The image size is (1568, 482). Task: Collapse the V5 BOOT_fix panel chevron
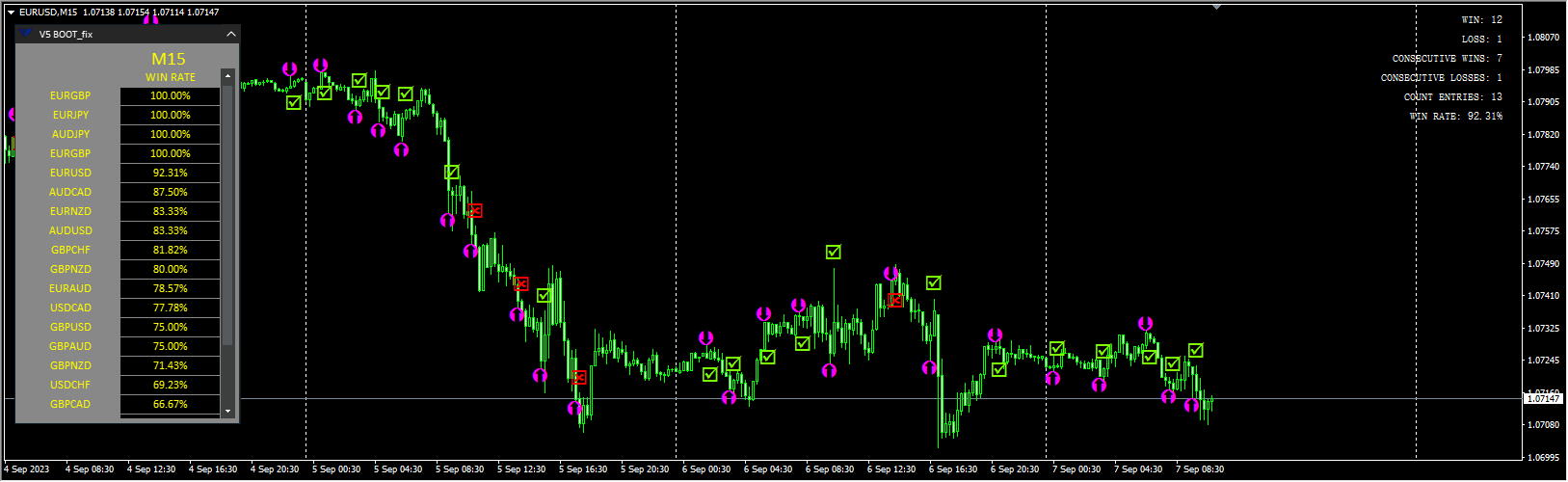[x=231, y=34]
